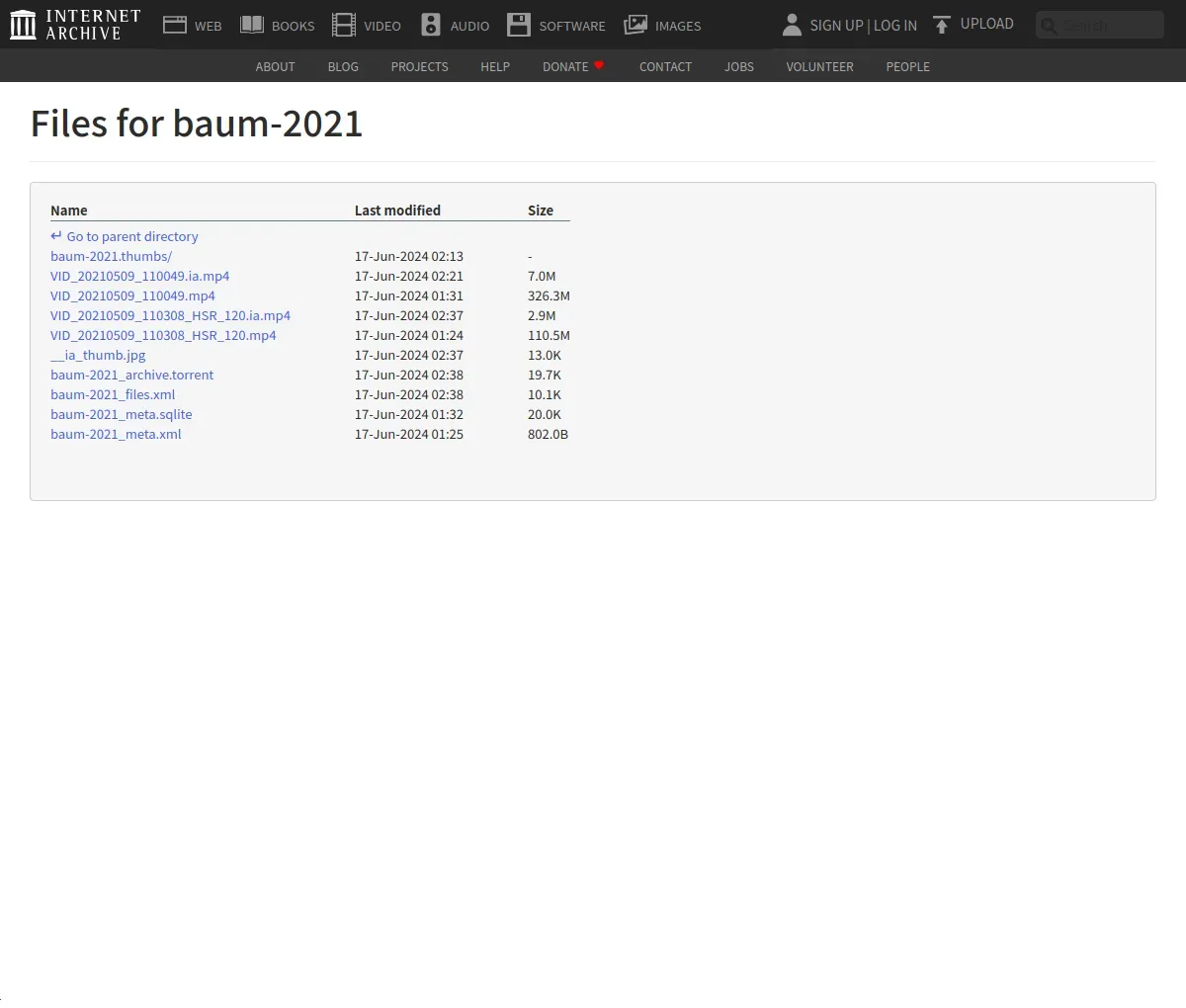
Task: Click the Name column header
Action: click(x=69, y=210)
